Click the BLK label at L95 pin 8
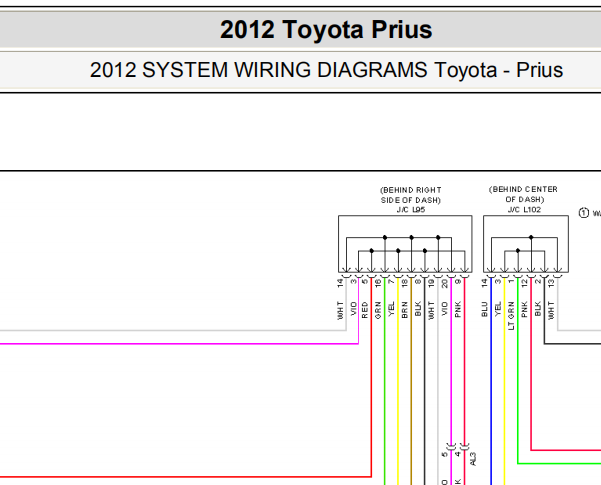Image resolution: width=601 pixels, height=485 pixels. tap(418, 309)
